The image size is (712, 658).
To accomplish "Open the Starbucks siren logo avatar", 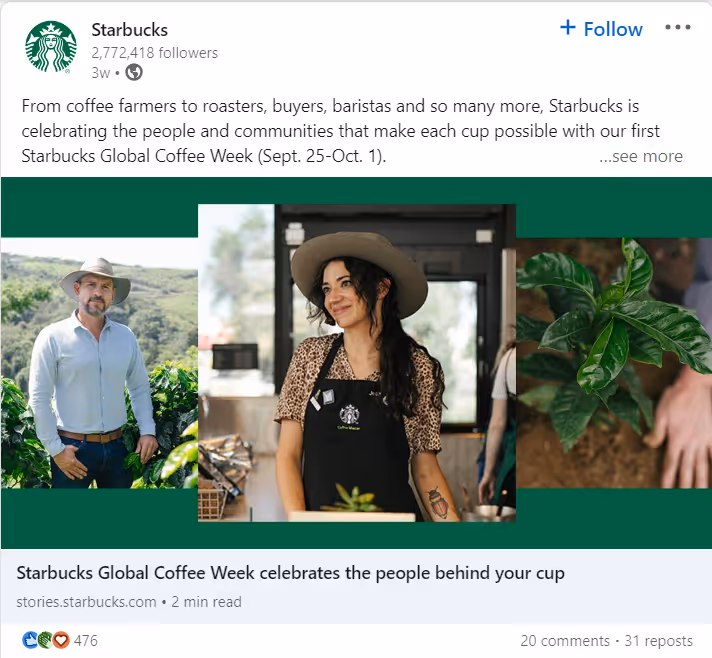I will point(51,47).
